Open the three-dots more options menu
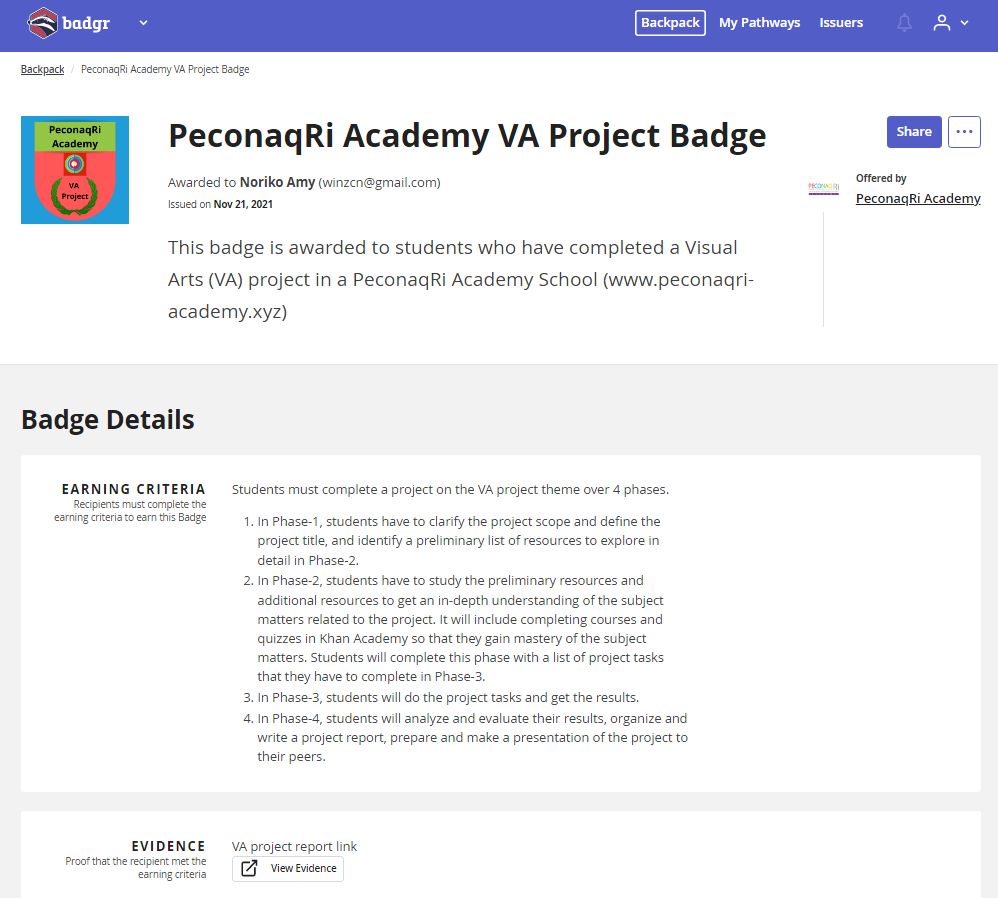This screenshot has width=998, height=898. tap(964, 132)
